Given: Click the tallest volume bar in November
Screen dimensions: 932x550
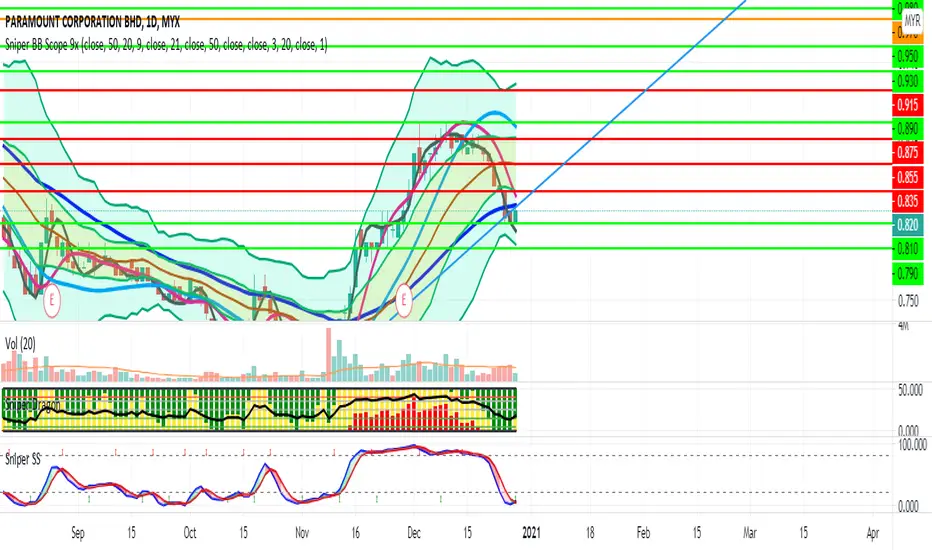Looking at the screenshot, I should (328, 354).
